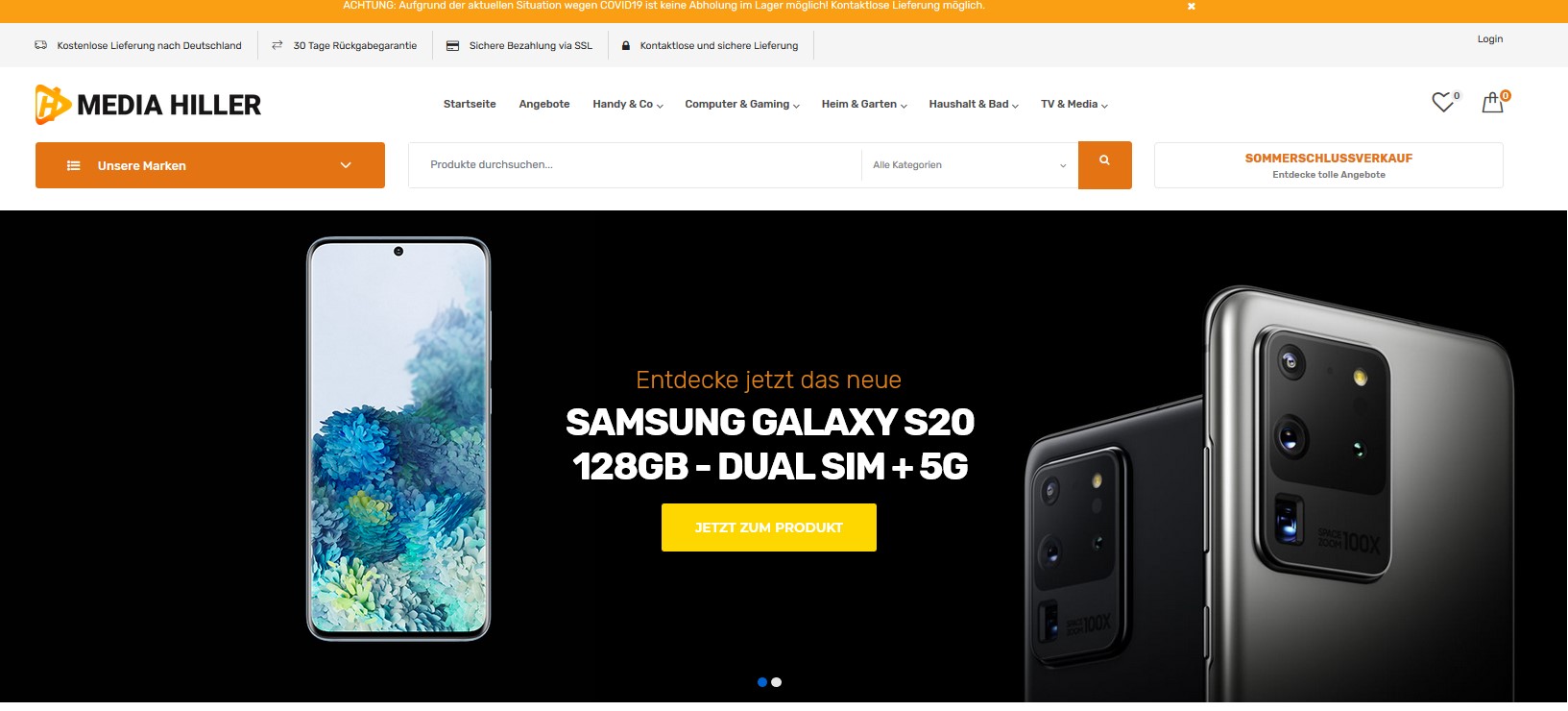
Task: Click the Media Hiller logo
Action: coord(148,104)
